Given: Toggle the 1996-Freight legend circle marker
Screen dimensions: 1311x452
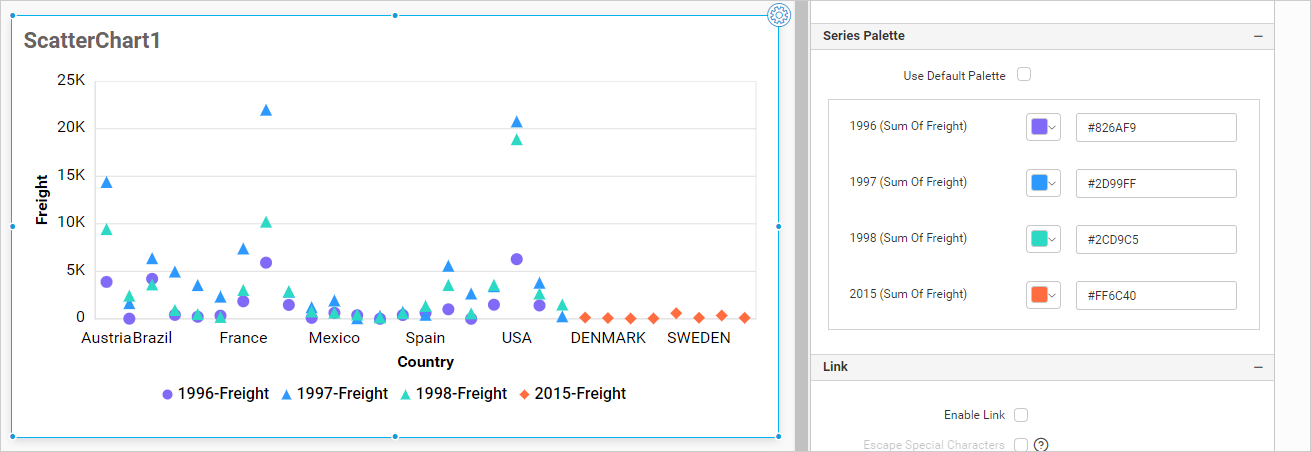Looking at the screenshot, I should (167, 395).
